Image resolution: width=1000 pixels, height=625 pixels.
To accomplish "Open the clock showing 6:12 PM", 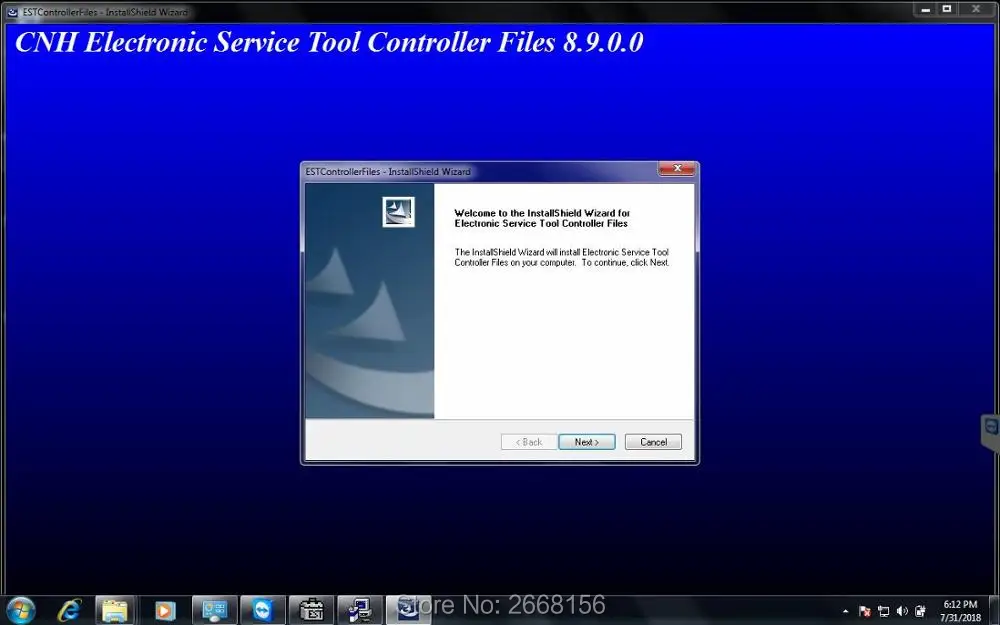I will tap(960, 611).
